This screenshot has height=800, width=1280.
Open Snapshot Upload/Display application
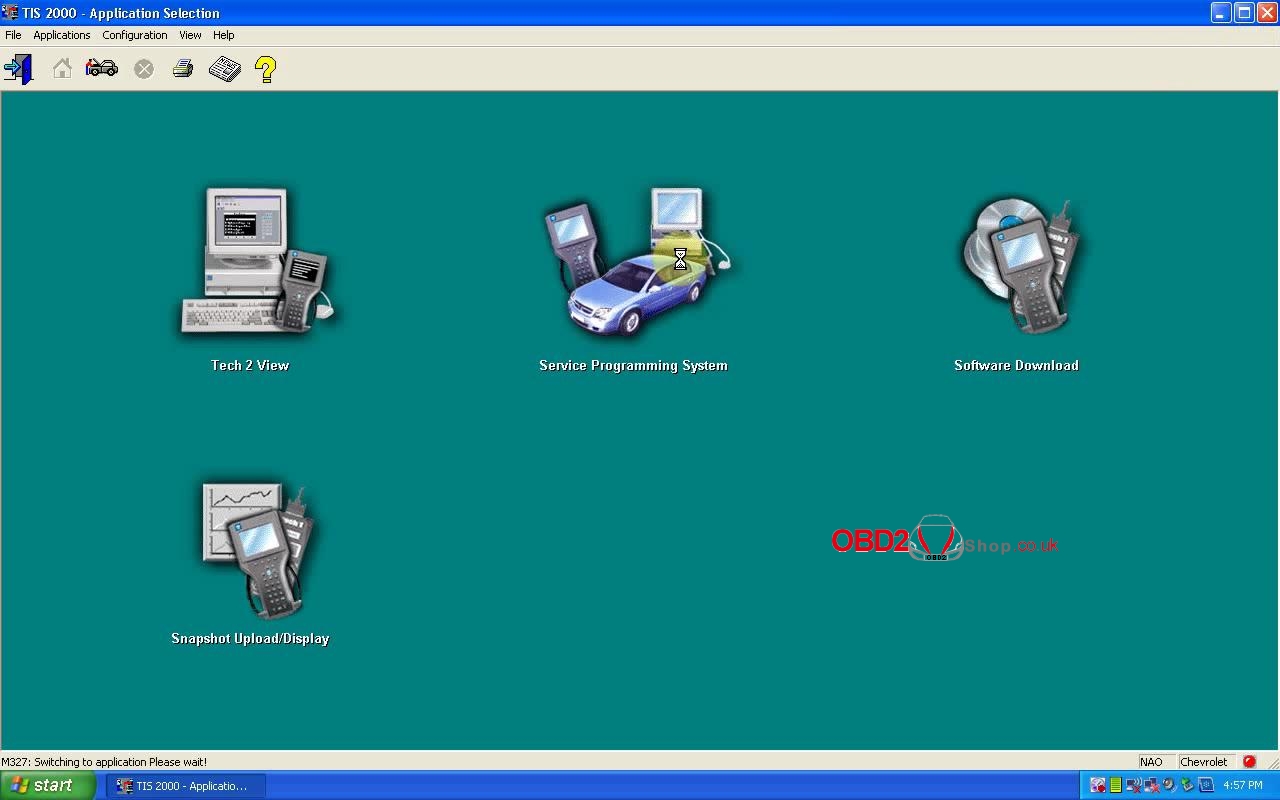point(251,550)
